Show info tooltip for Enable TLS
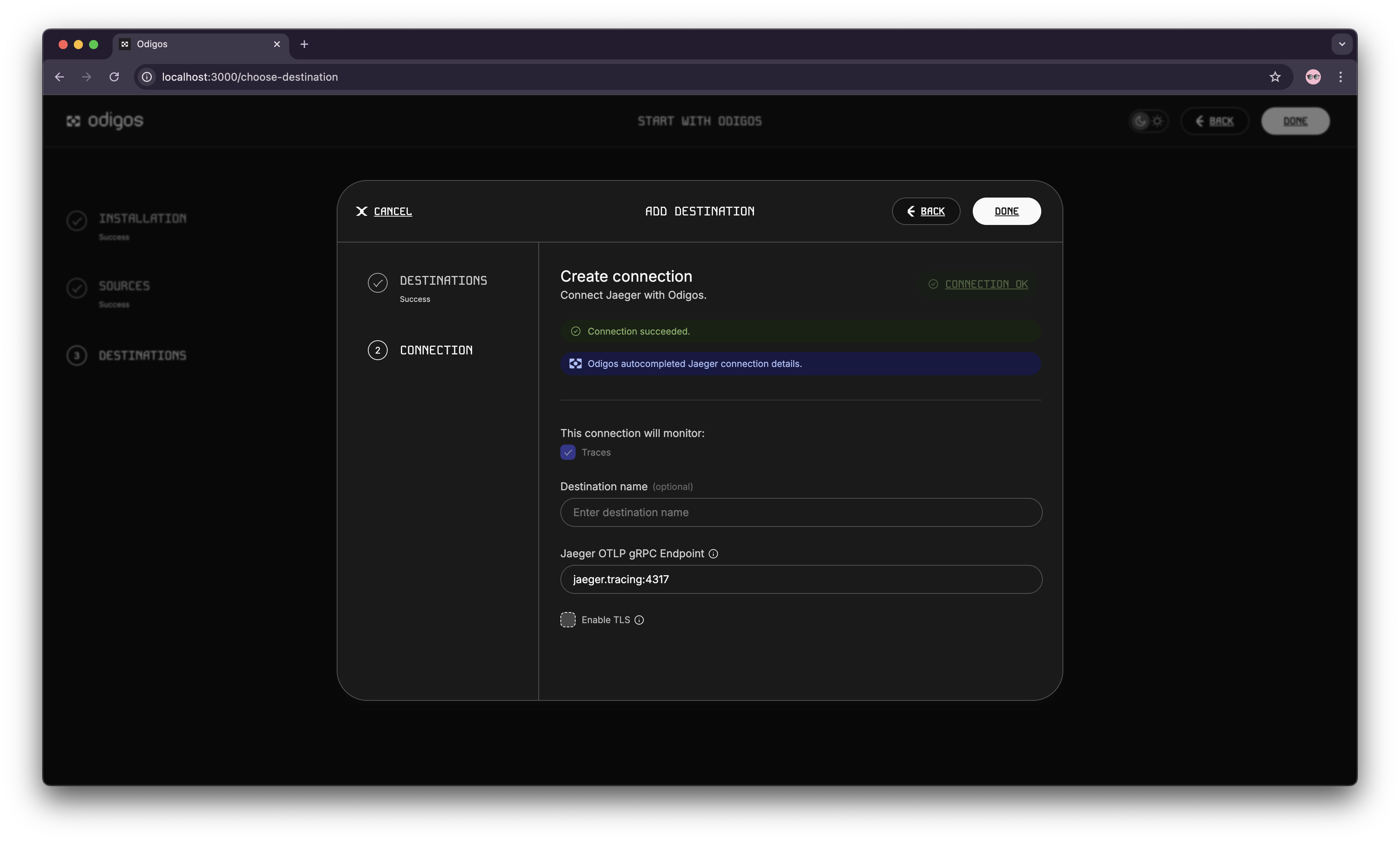Image resolution: width=1400 pixels, height=842 pixels. point(639,620)
